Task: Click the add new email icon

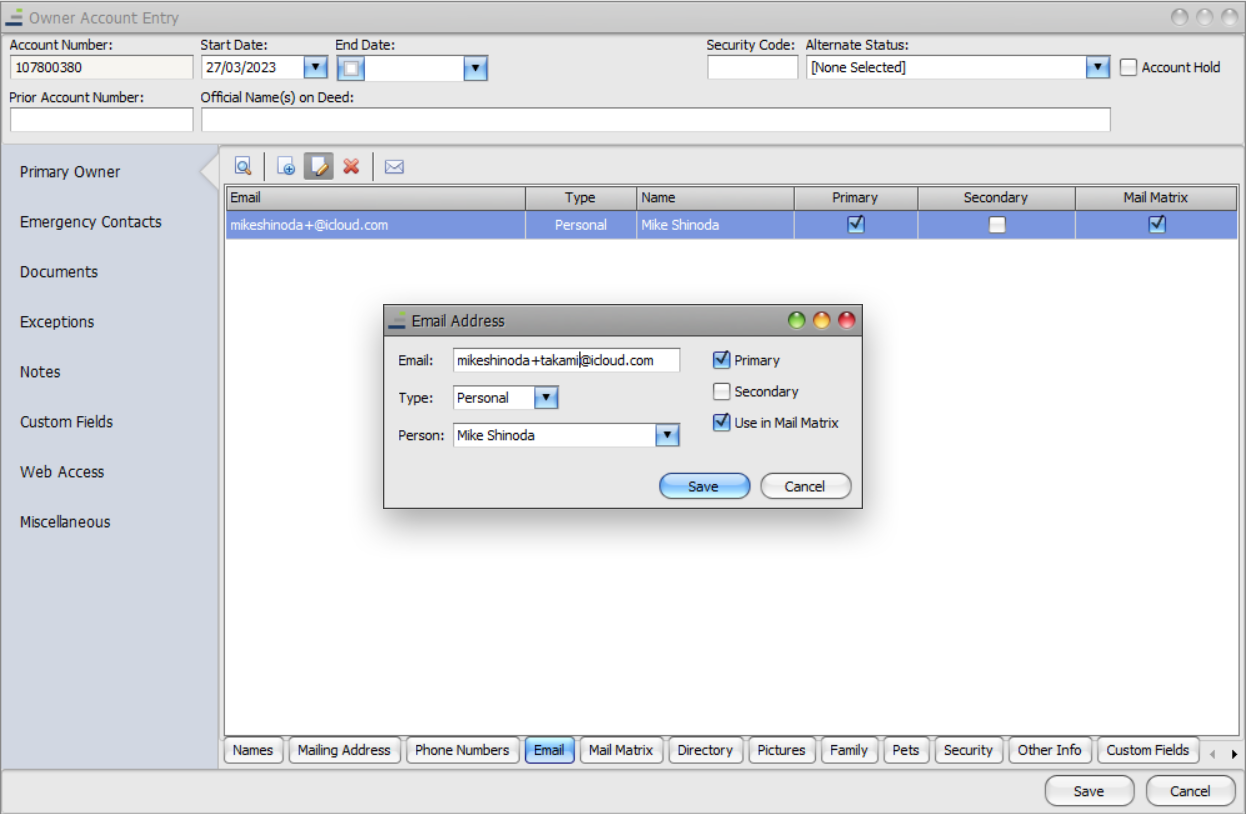Action: tap(286, 167)
